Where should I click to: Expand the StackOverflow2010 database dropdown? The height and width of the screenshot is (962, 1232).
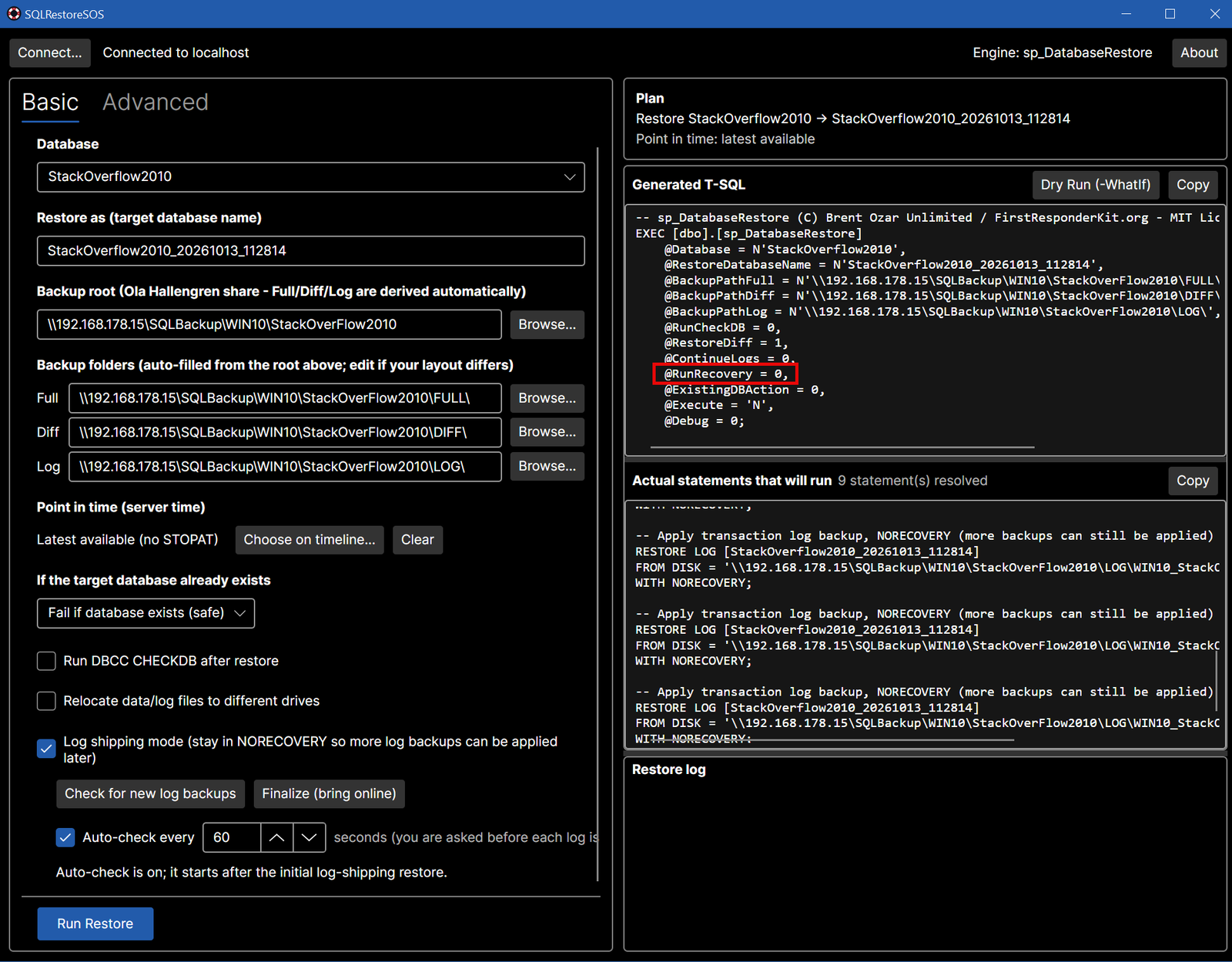310,177
